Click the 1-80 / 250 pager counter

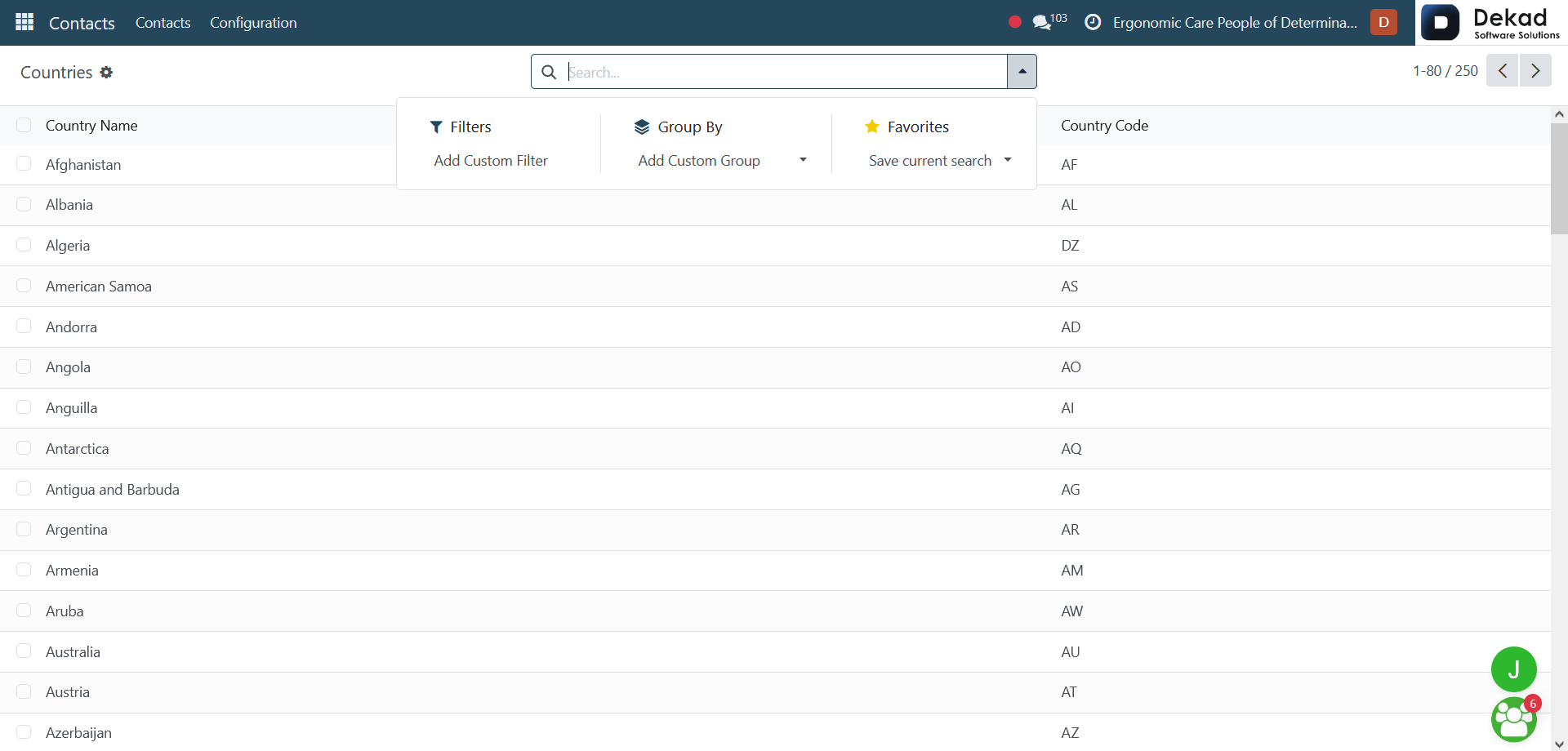(1445, 71)
